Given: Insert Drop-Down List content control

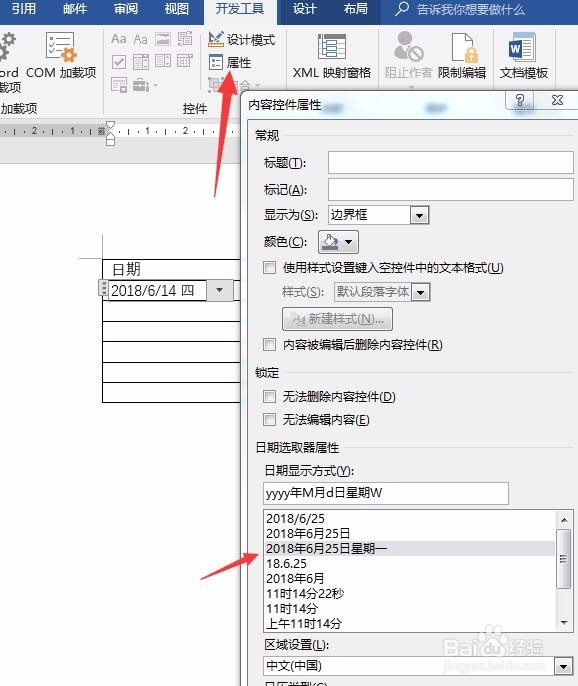Looking at the screenshot, I should pyautogui.click(x=163, y=62).
